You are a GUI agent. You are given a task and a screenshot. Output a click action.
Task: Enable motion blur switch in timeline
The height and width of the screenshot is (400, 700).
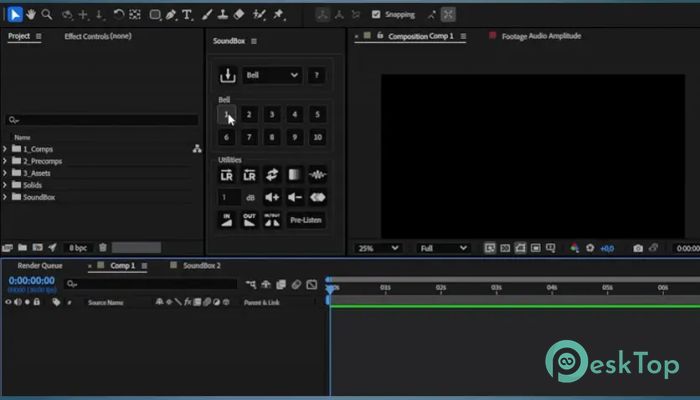(x=296, y=284)
